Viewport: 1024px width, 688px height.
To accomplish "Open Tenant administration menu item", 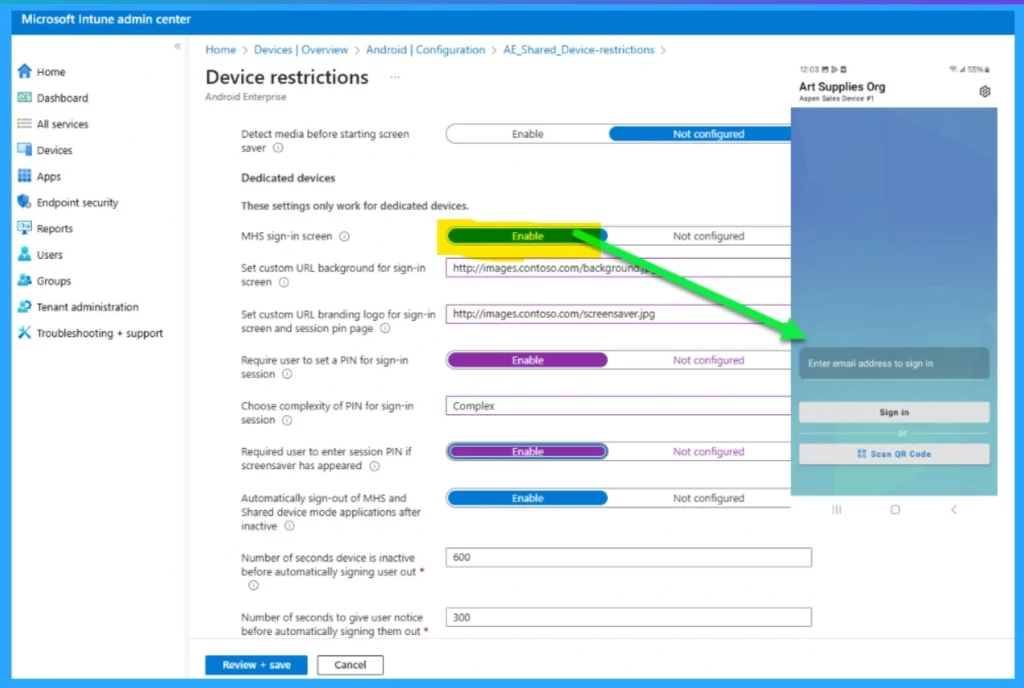I will pos(88,307).
